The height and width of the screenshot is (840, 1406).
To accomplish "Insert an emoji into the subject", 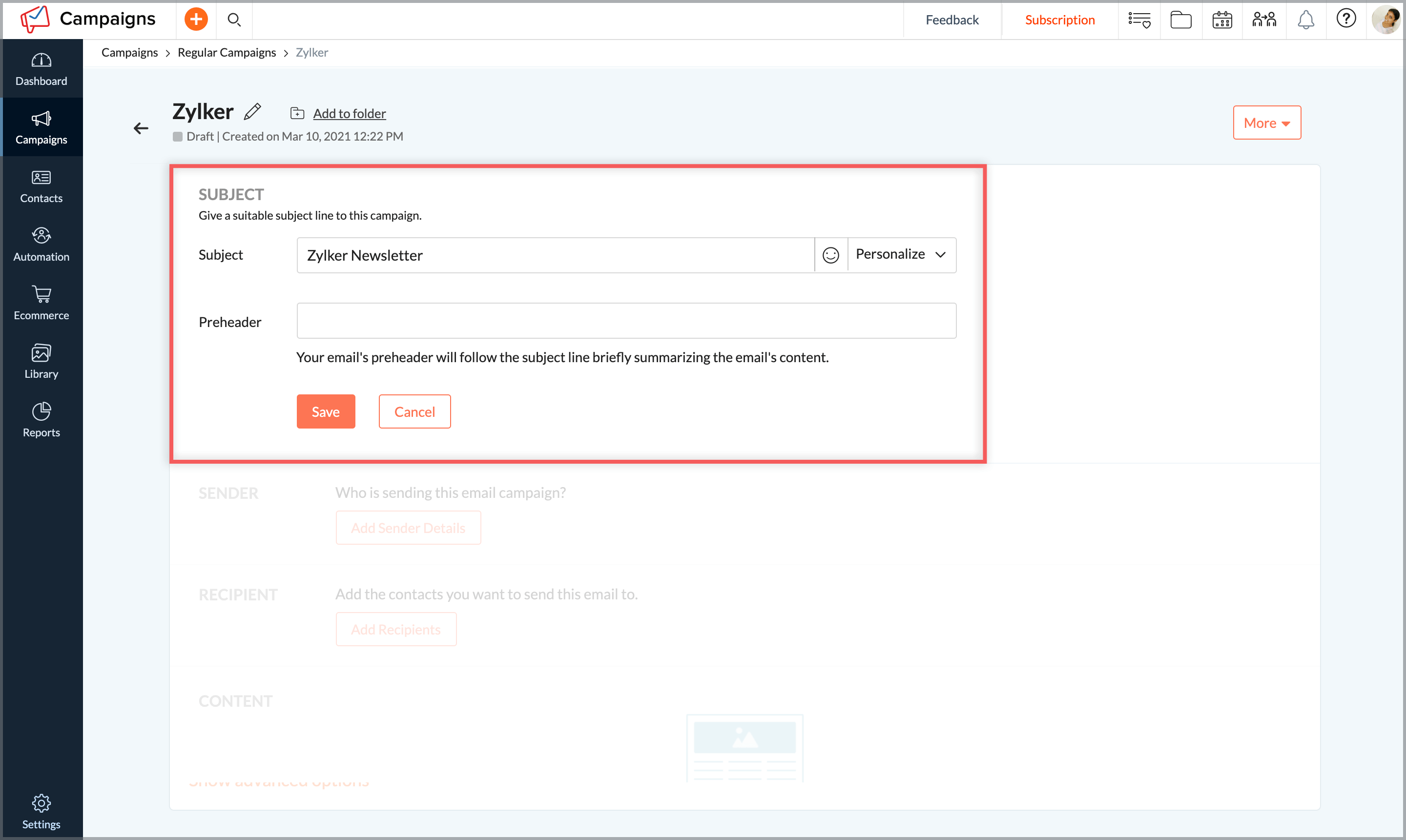I will point(831,255).
